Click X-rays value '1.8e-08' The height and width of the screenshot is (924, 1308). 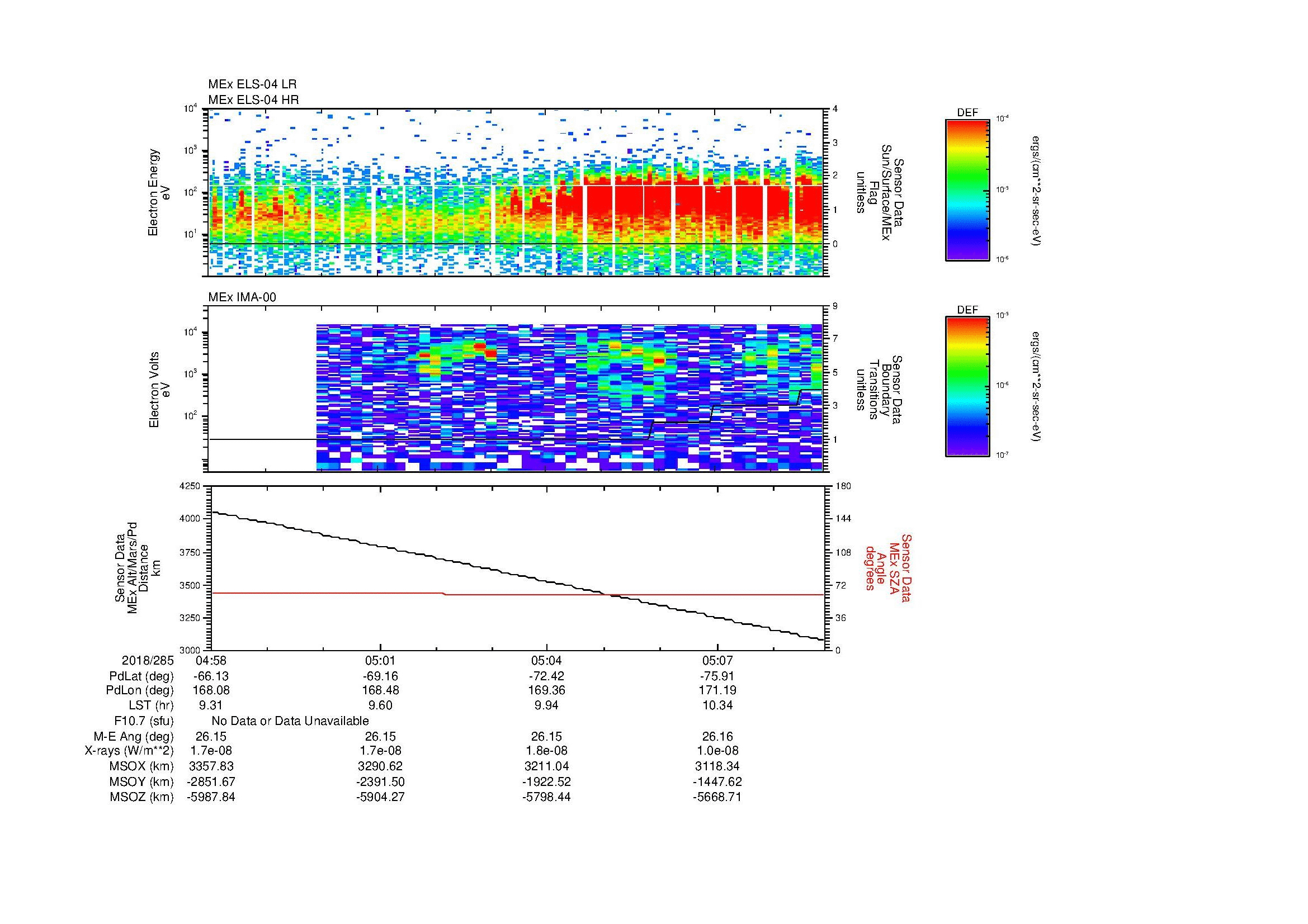(x=546, y=751)
